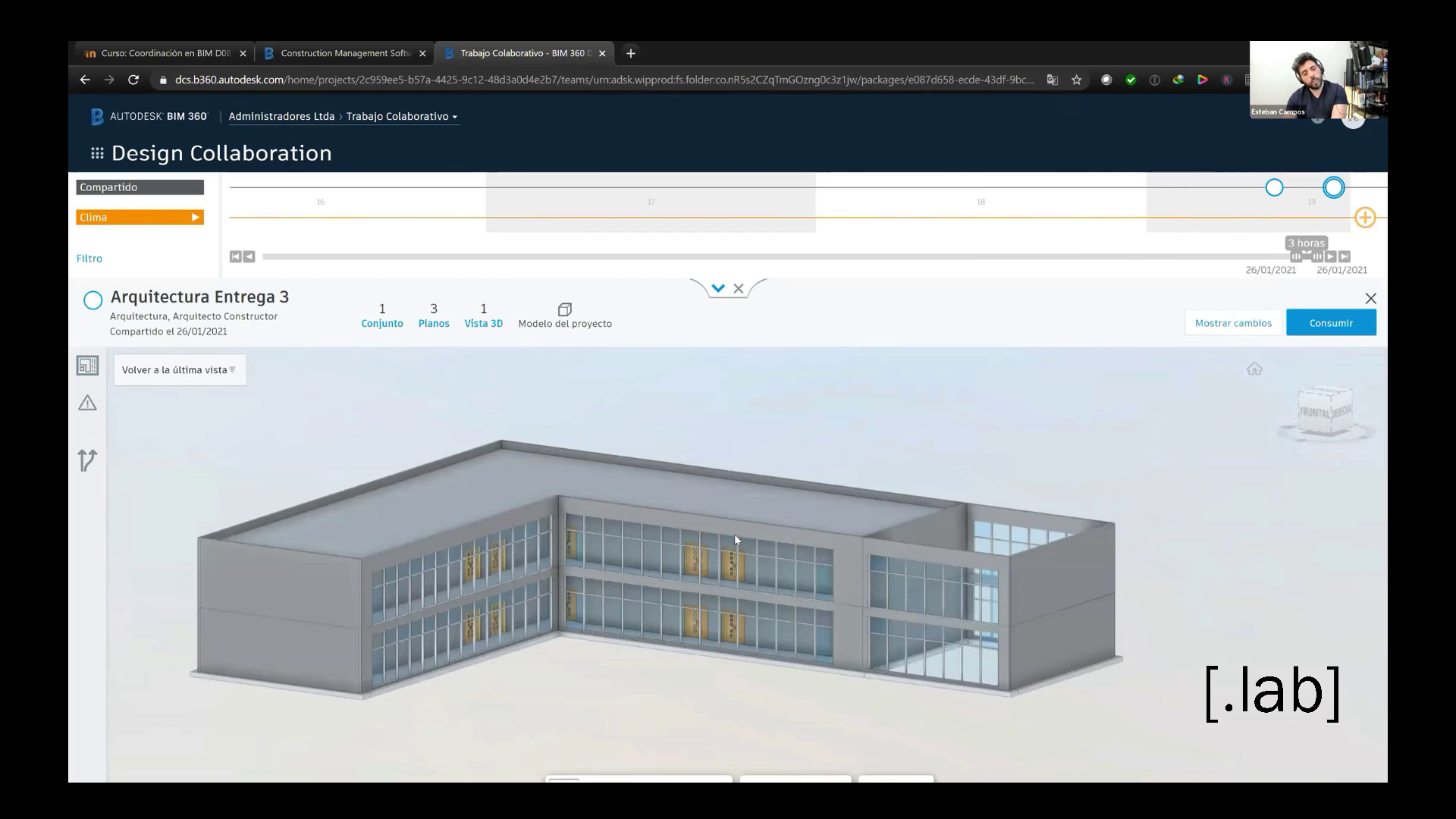This screenshot has height=819, width=1456.
Task: Click the FRONTAL face of view cube
Action: click(x=1314, y=413)
